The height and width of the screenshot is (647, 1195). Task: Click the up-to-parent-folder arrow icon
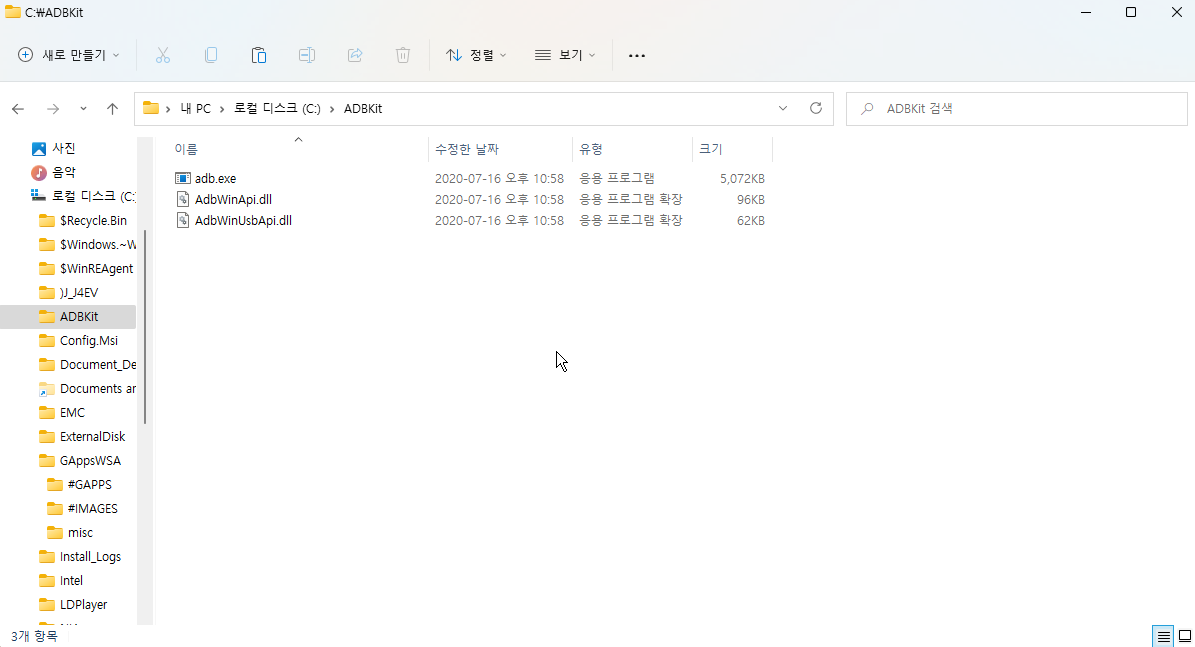tap(112, 108)
